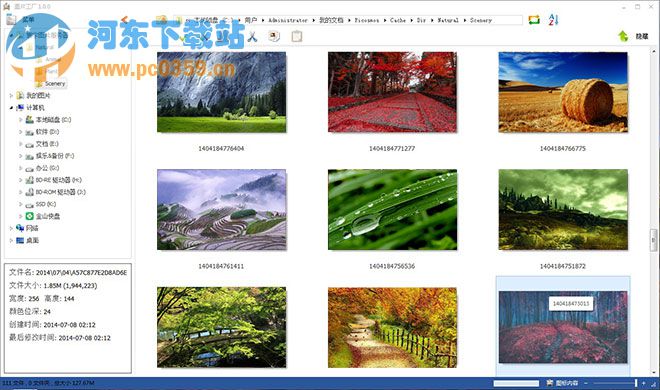Select the water droplet on leaf thumbnail
Screen dimensions: 660x390
click(392, 210)
